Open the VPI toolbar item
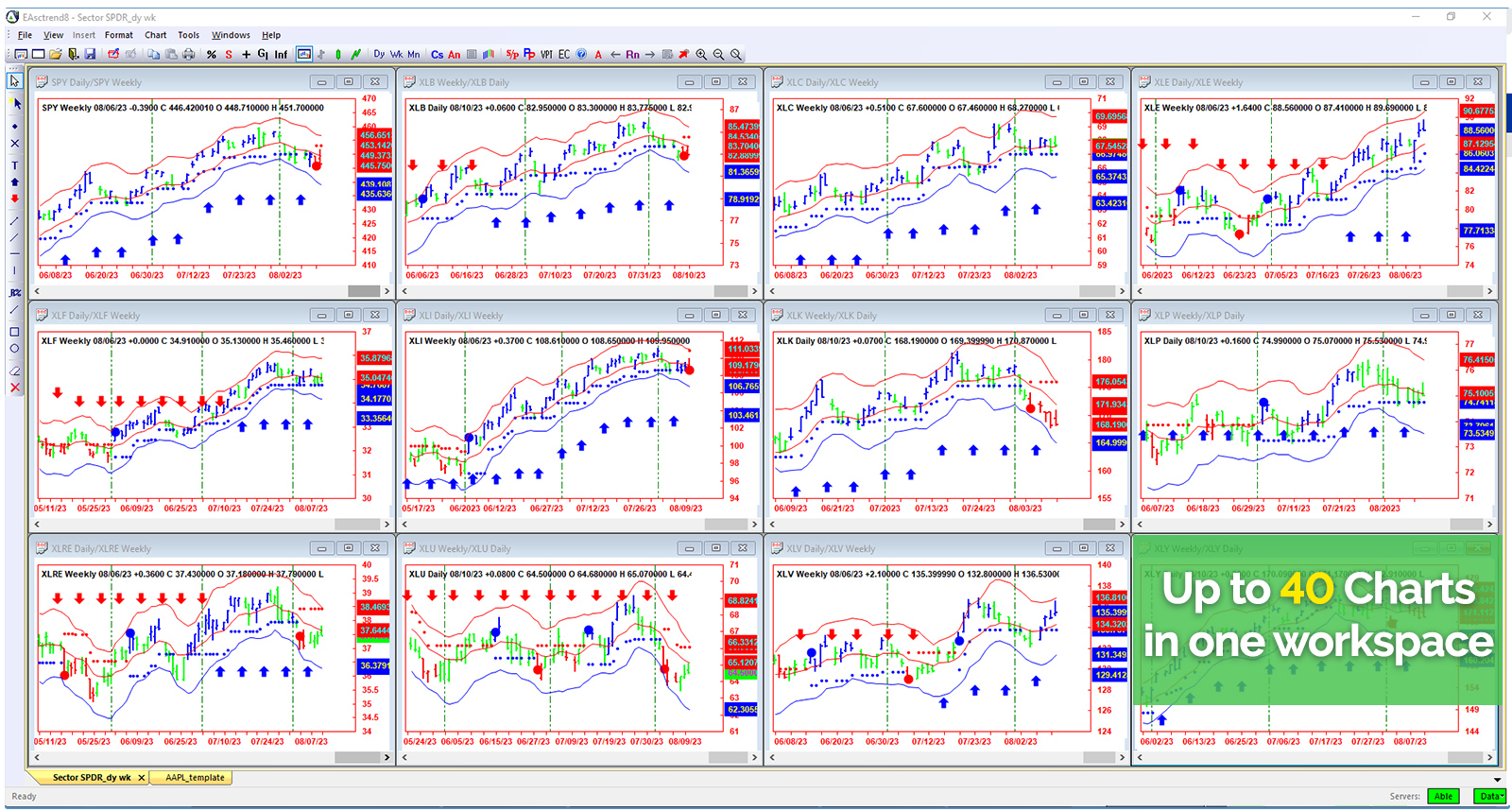The height and width of the screenshot is (811, 1512). click(546, 54)
